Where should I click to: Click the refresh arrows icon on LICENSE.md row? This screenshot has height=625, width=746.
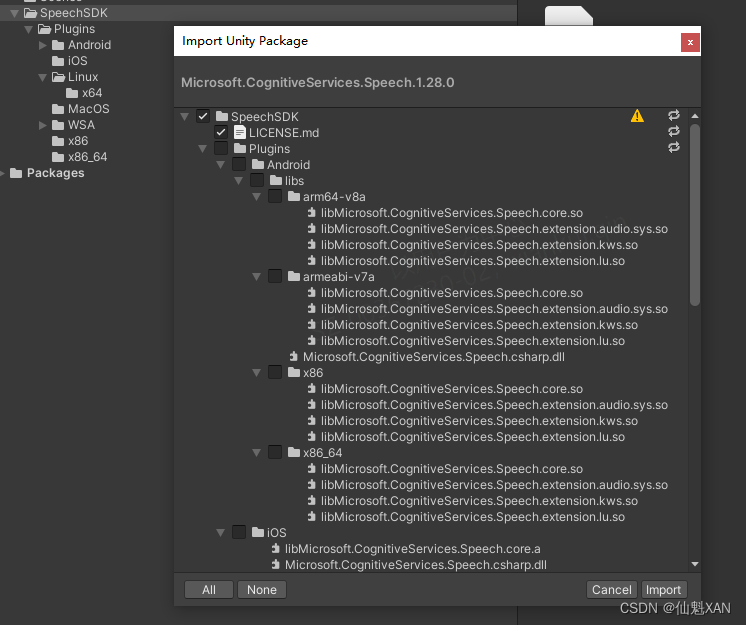tap(674, 131)
